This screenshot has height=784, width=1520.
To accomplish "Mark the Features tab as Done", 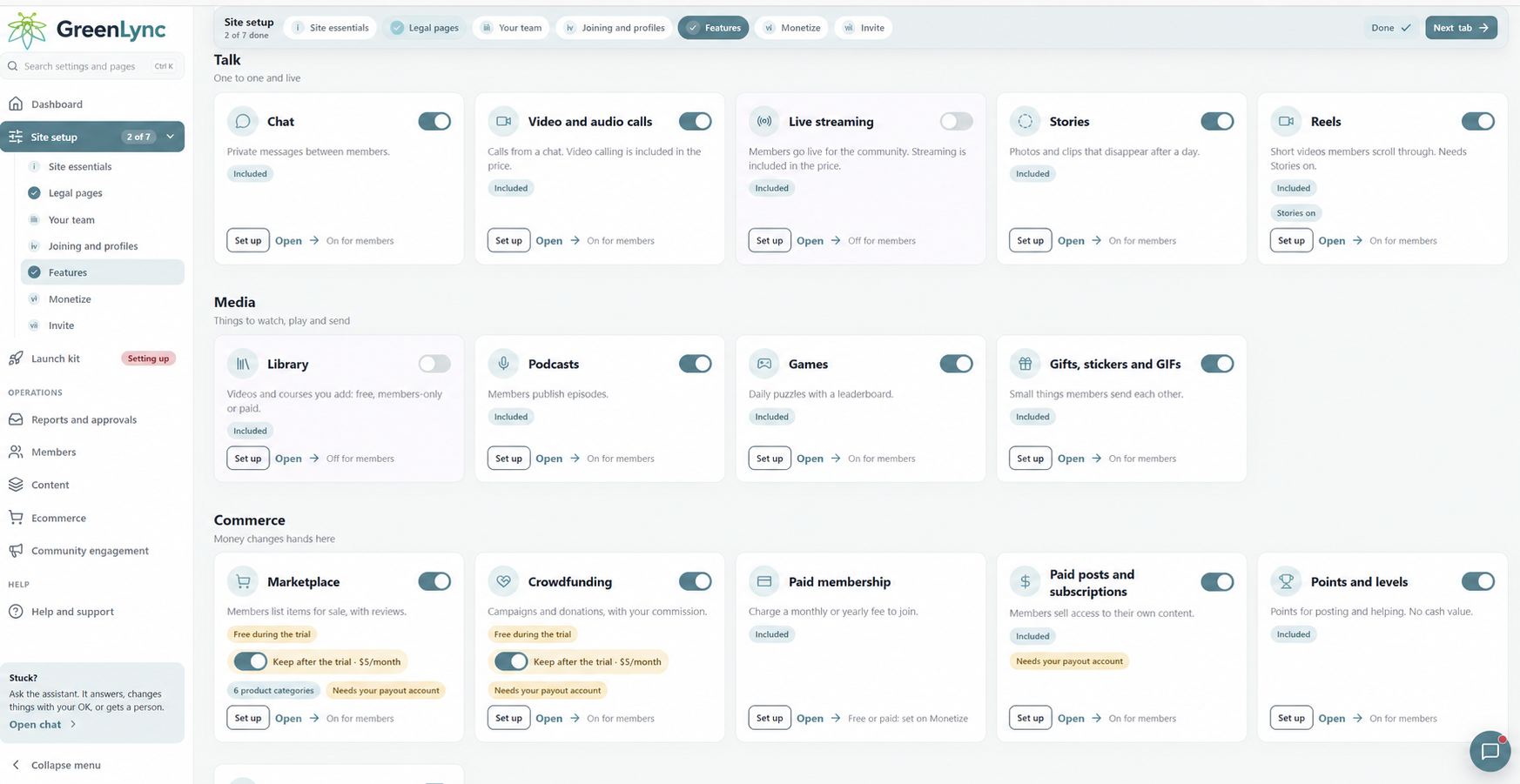I will [x=1390, y=28].
